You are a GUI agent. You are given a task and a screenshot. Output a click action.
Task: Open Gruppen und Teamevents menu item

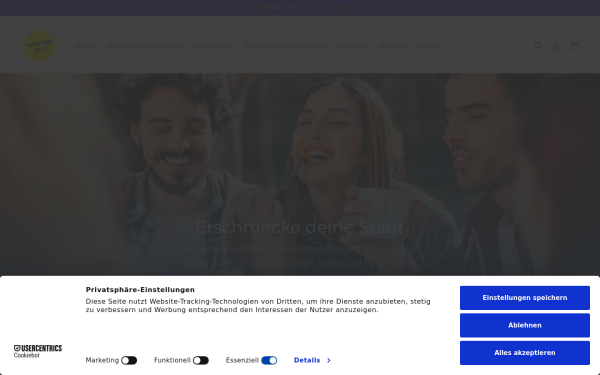click(285, 46)
